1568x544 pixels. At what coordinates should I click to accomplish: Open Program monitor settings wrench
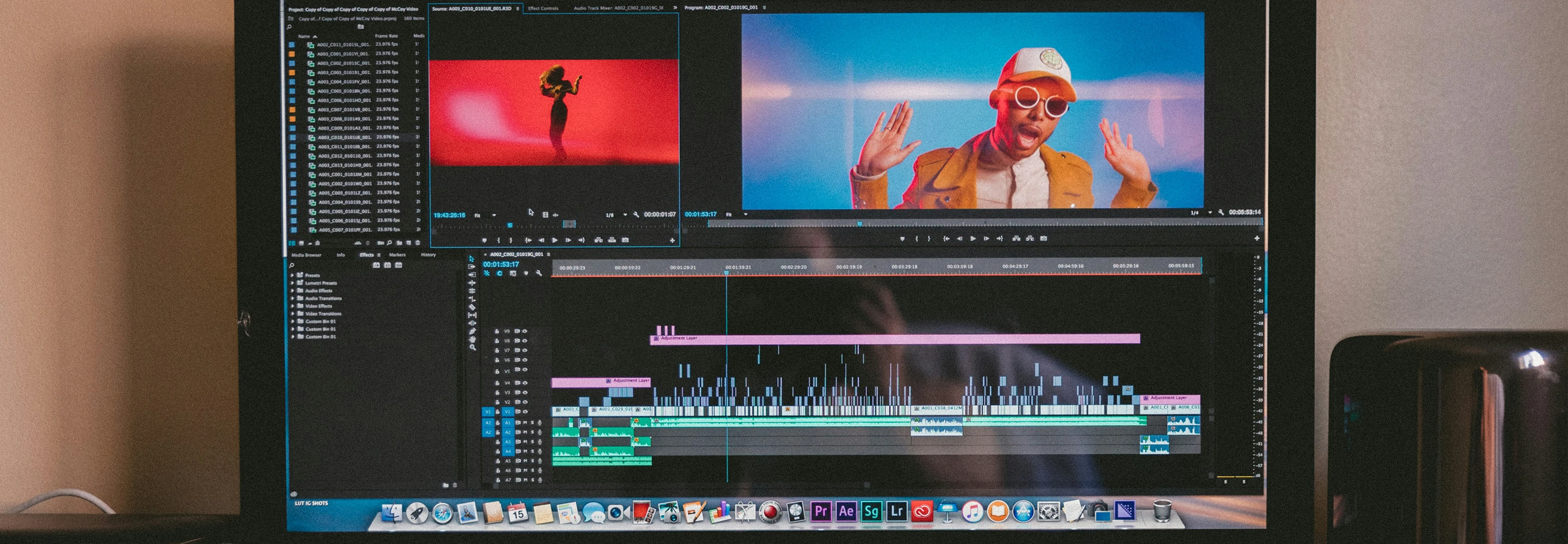(1222, 212)
